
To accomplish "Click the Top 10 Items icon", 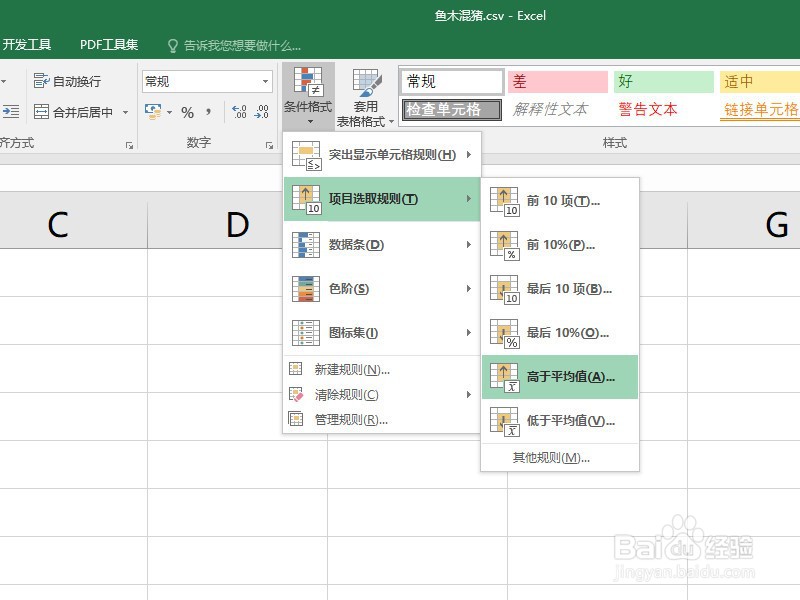I will point(505,202).
